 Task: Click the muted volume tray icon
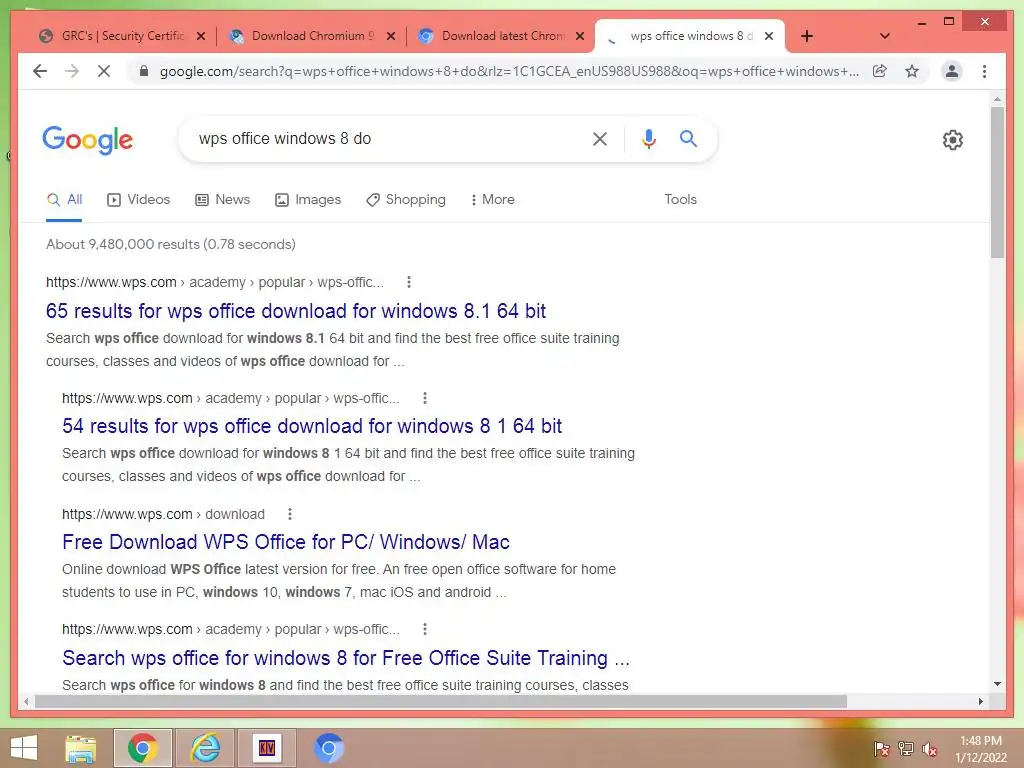coord(930,749)
